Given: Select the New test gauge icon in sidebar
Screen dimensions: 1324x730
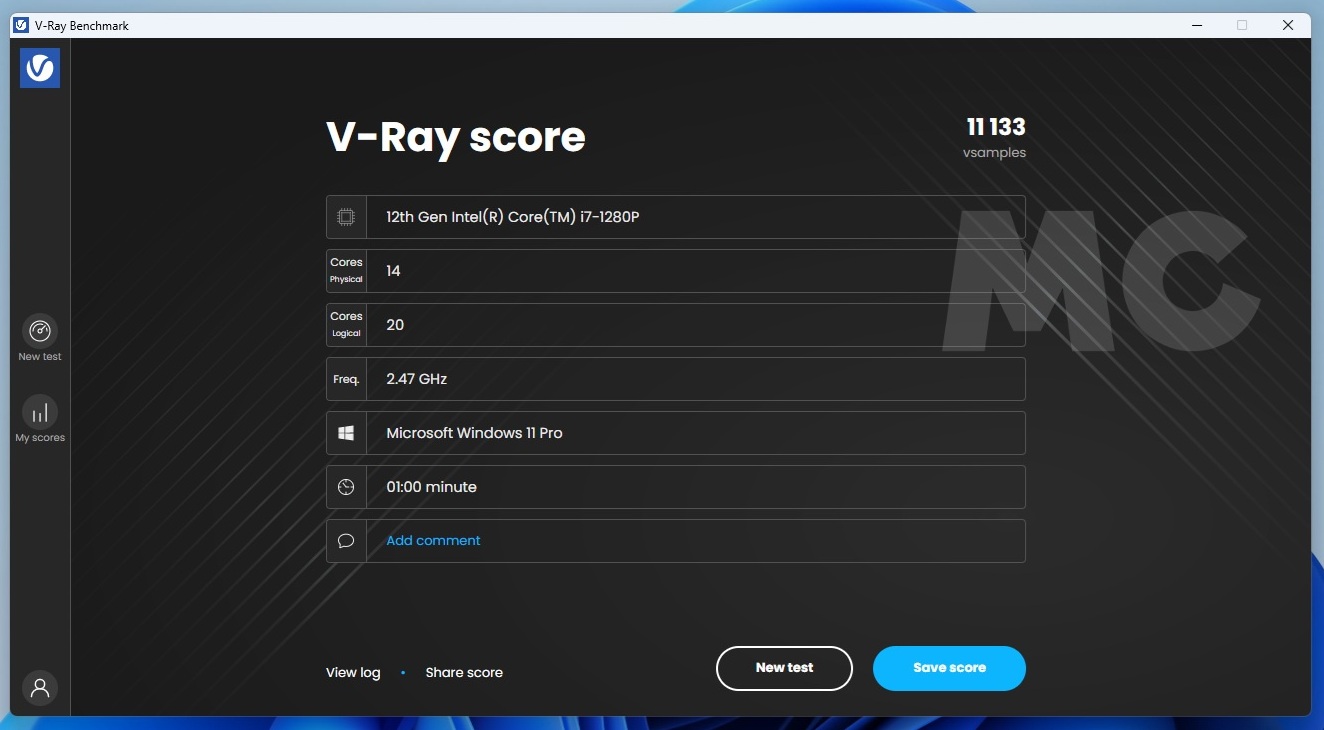Looking at the screenshot, I should [39, 331].
